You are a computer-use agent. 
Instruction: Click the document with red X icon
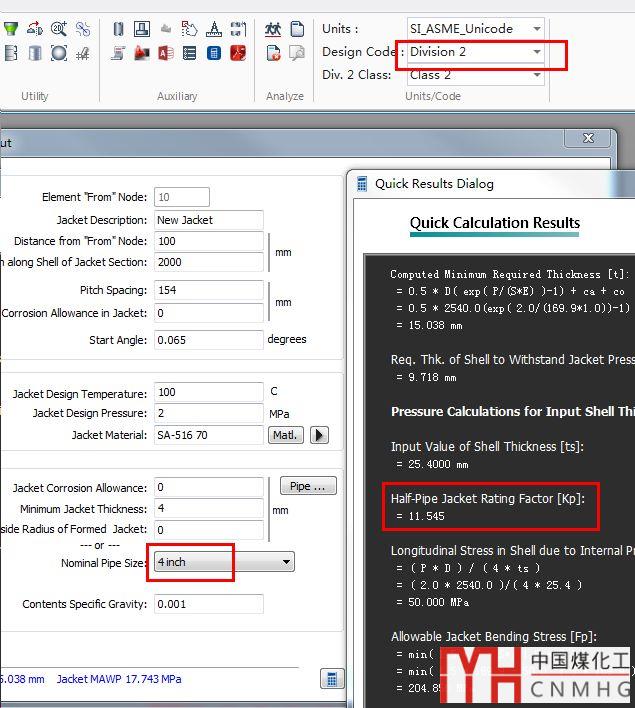point(273,53)
